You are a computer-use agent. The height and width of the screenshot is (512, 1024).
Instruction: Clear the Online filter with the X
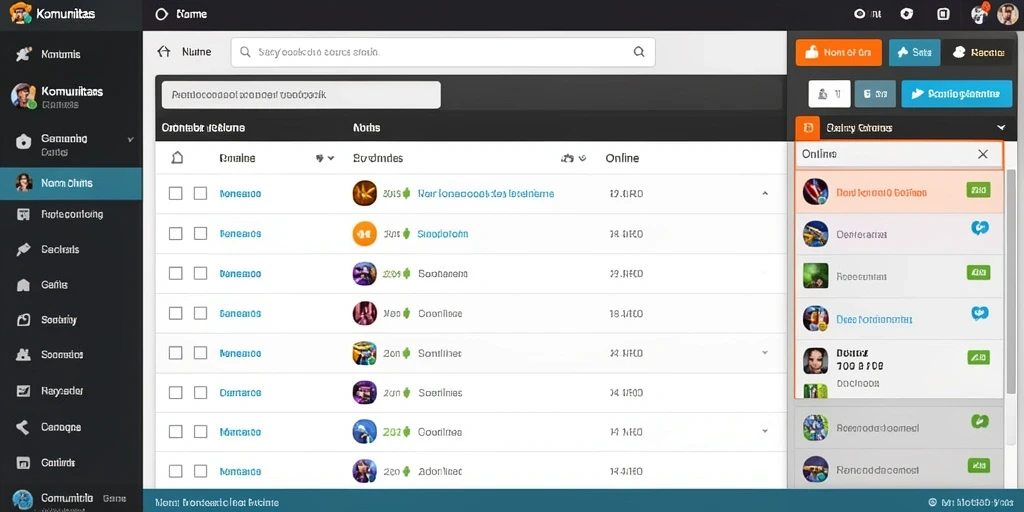point(983,154)
